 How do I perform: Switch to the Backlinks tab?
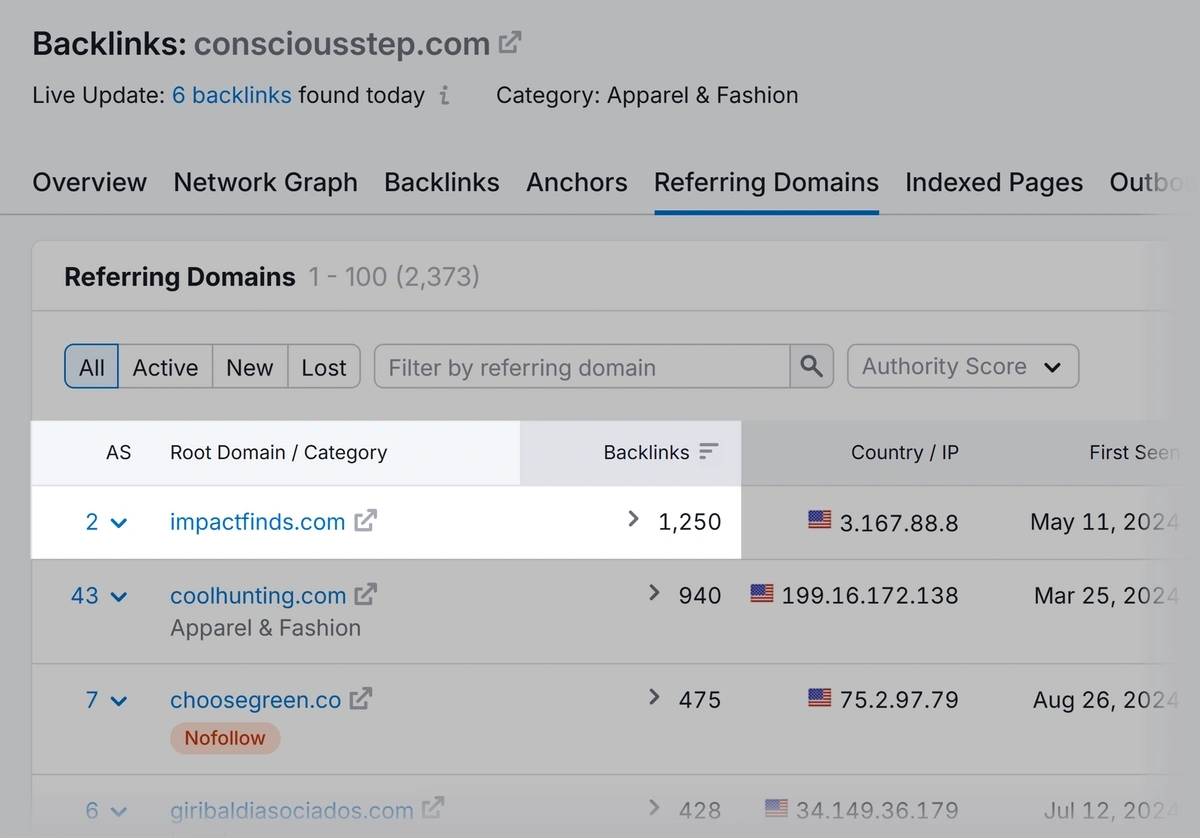point(442,183)
